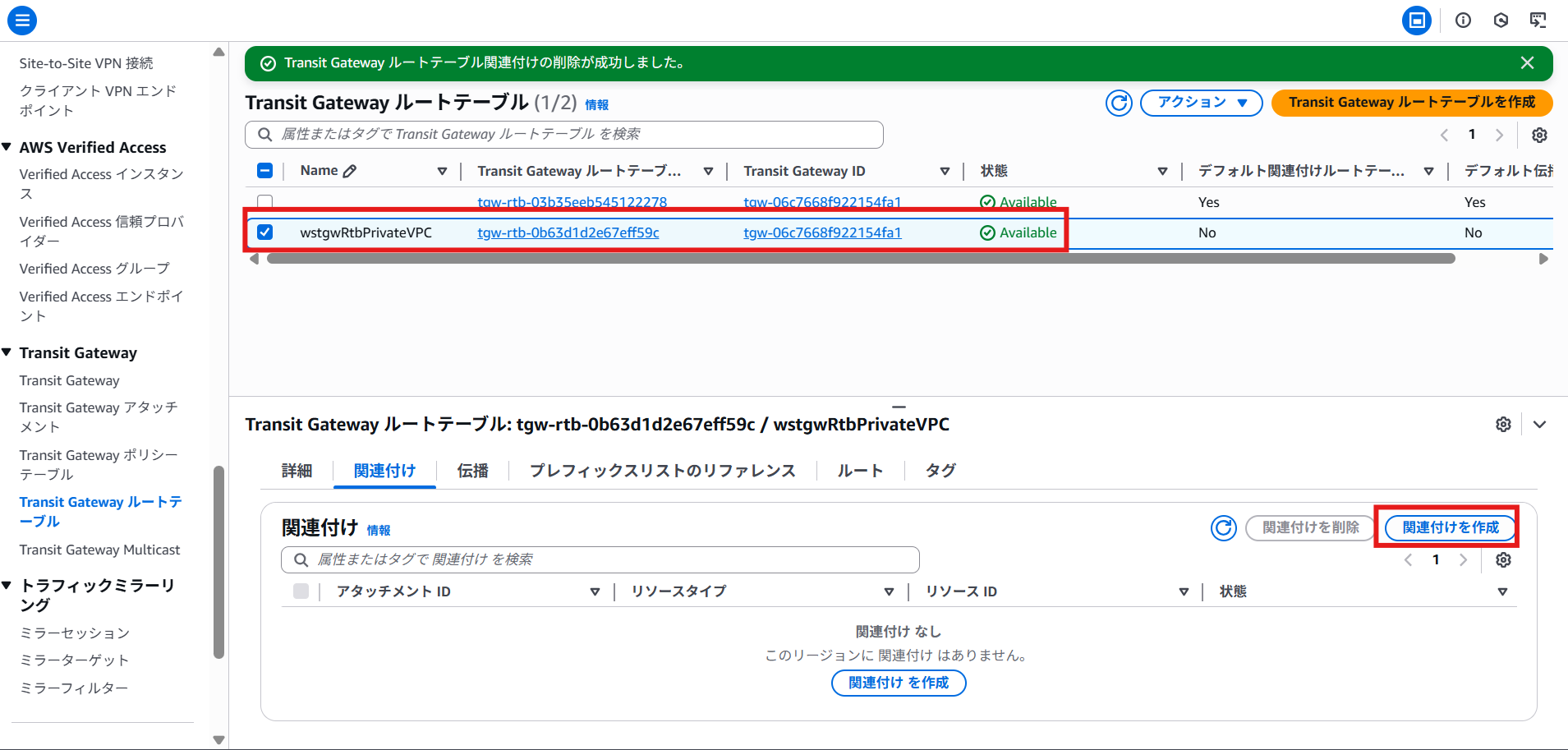Screen dimensions: 1568x750
Task: Open detail panel settings gear
Action: (x=1503, y=425)
